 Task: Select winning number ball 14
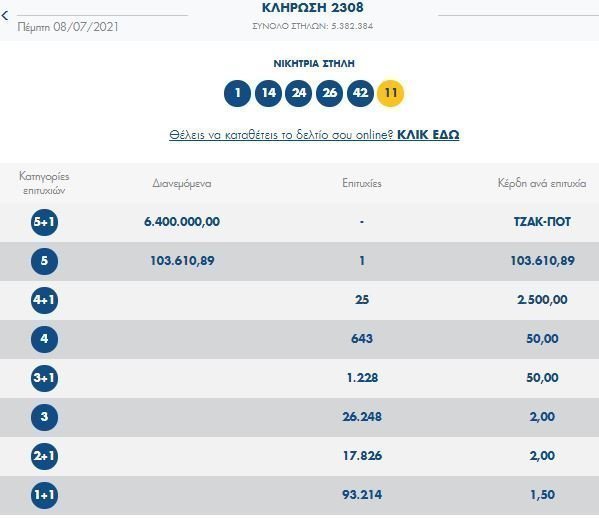pyautogui.click(x=268, y=93)
